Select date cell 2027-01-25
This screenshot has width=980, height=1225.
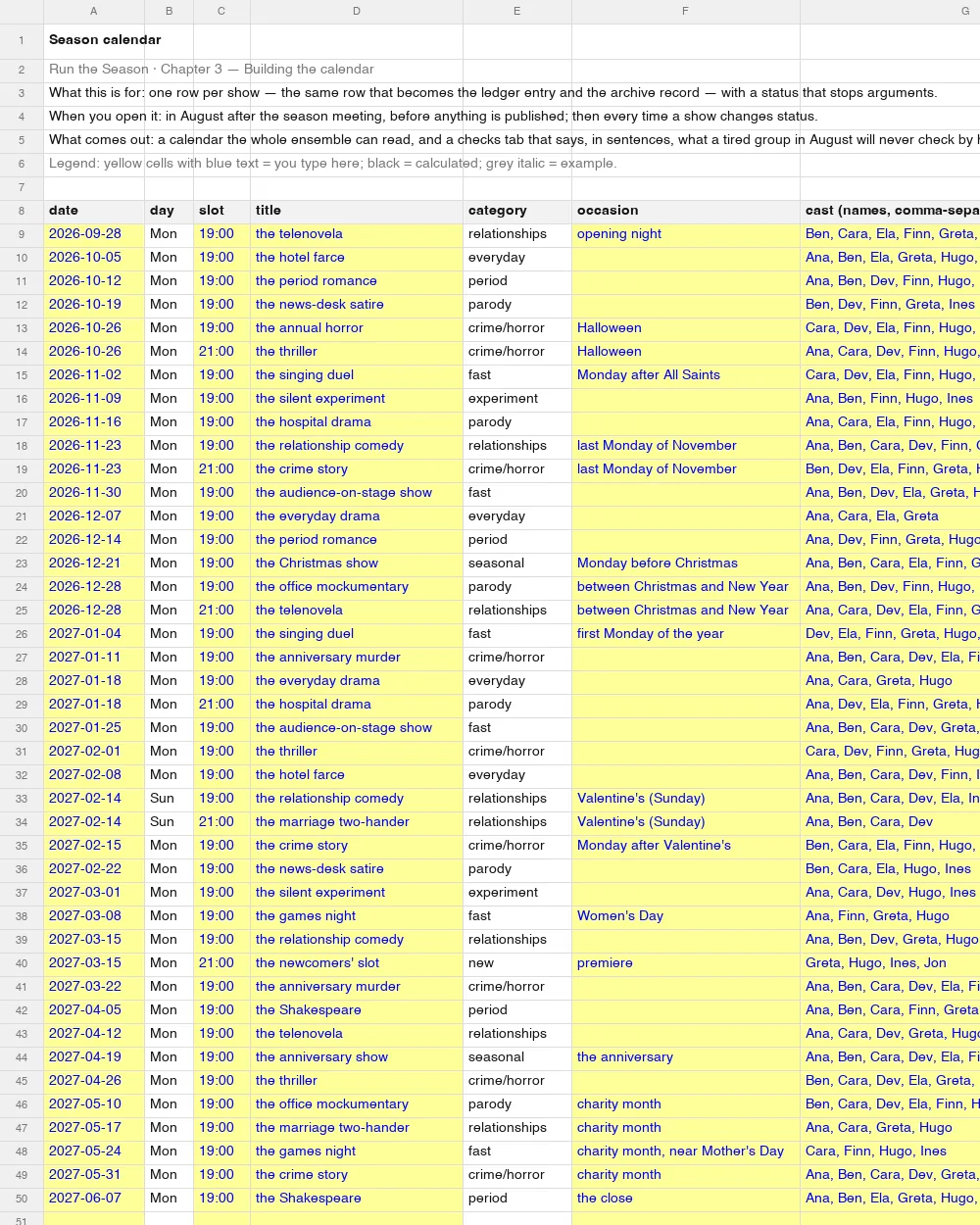pyautogui.click(x=94, y=728)
